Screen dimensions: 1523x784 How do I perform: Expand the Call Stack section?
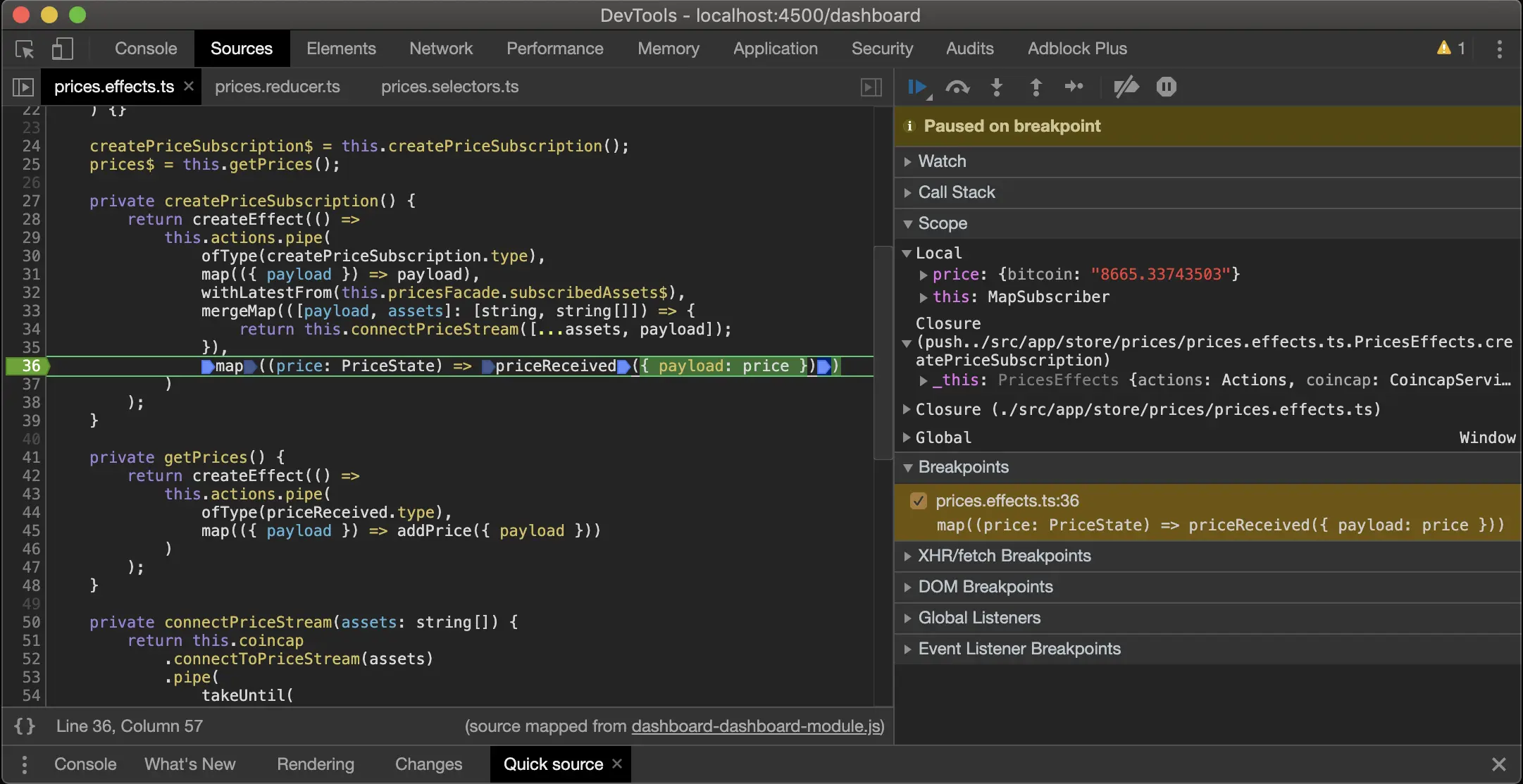point(956,192)
